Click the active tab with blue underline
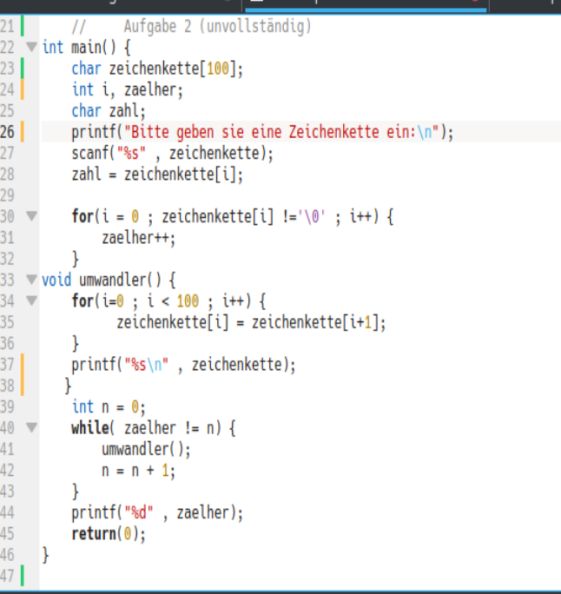This screenshot has height=594, width=561. (366, 5)
